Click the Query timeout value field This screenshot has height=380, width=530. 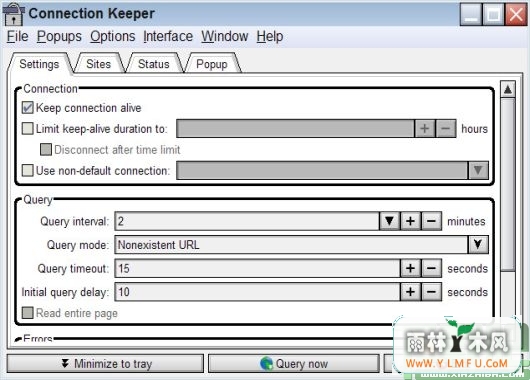pyautogui.click(x=257, y=268)
